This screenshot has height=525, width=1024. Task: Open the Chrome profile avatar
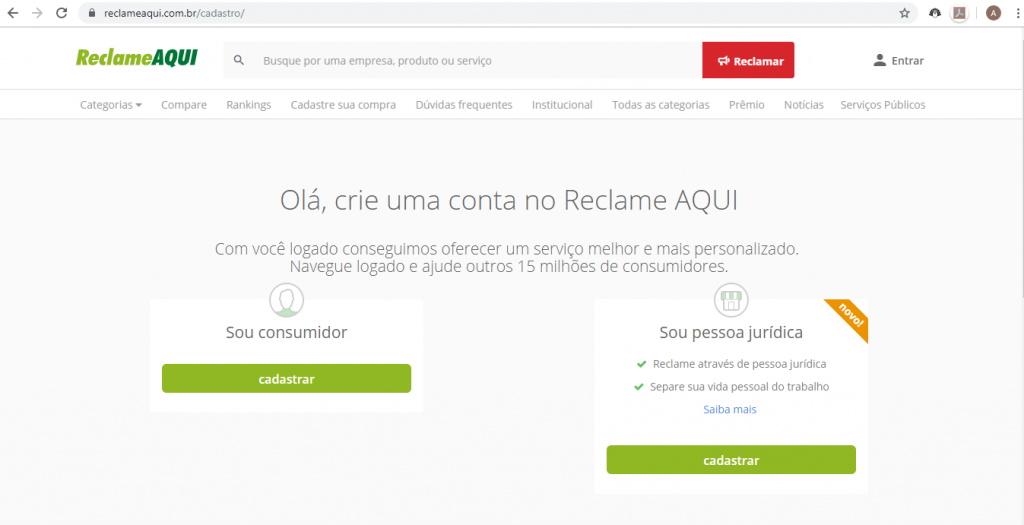[993, 13]
